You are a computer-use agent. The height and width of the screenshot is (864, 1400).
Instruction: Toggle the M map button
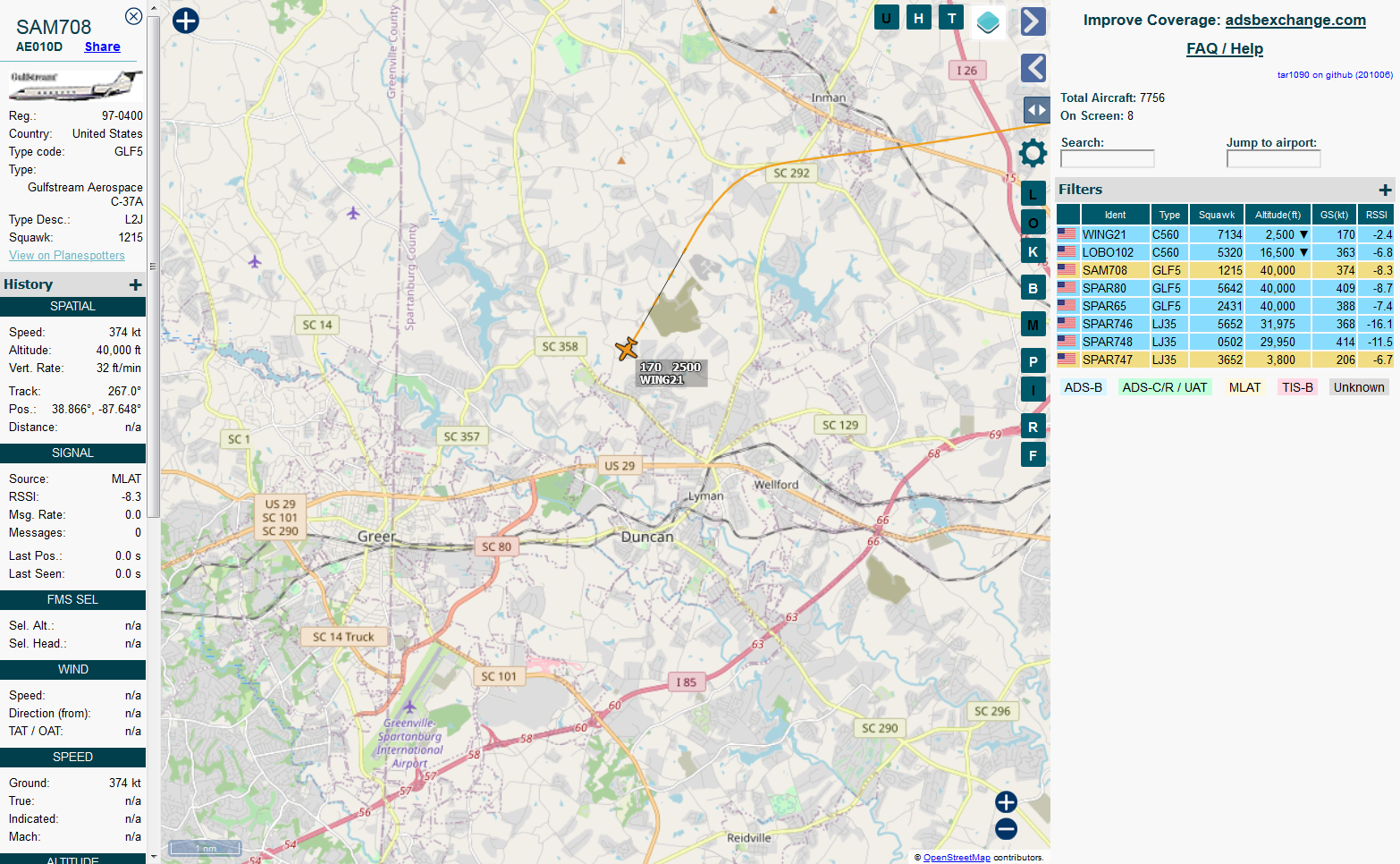1033,325
